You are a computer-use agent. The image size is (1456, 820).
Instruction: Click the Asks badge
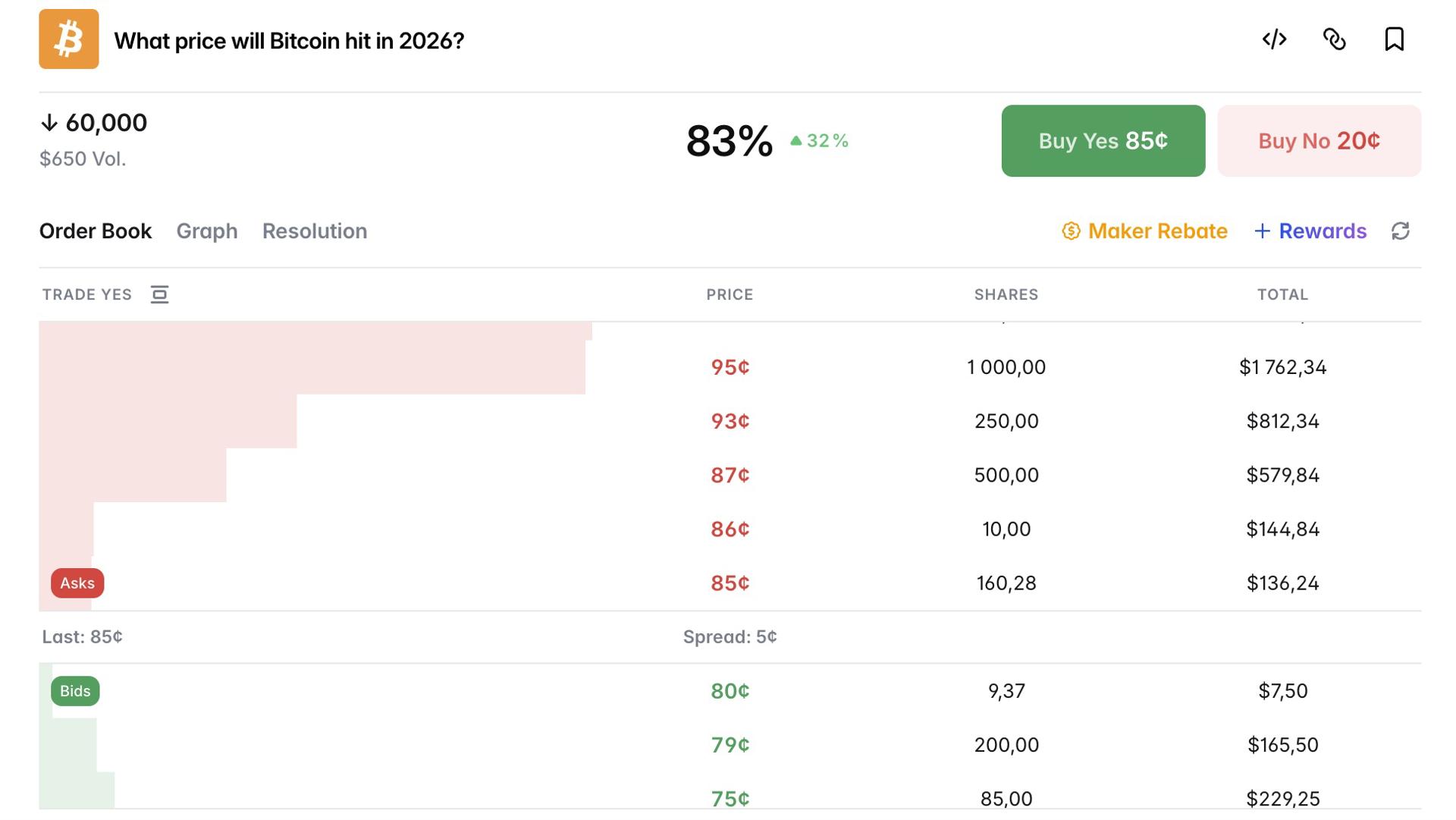(77, 583)
